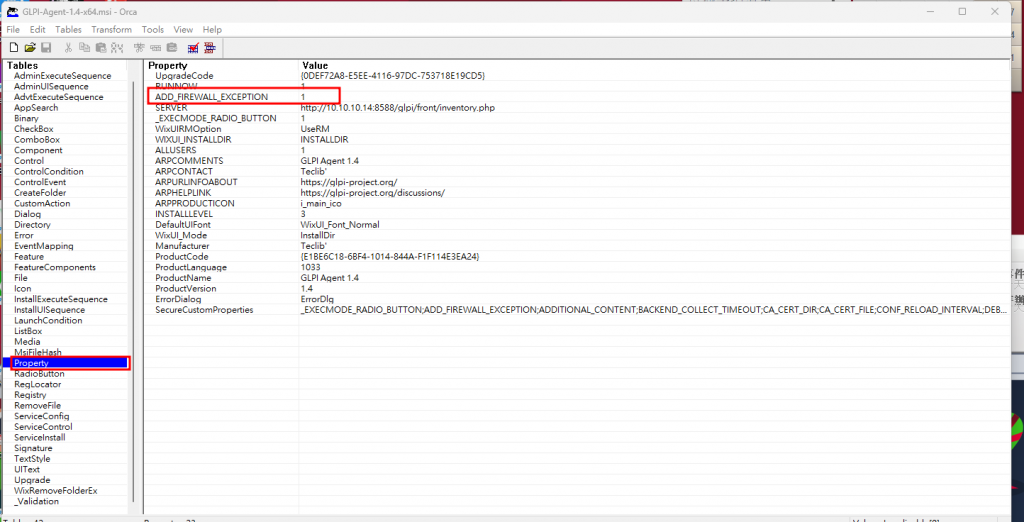
Task: Select the WixRemoveFolderEx table
Action: click(x=56, y=491)
